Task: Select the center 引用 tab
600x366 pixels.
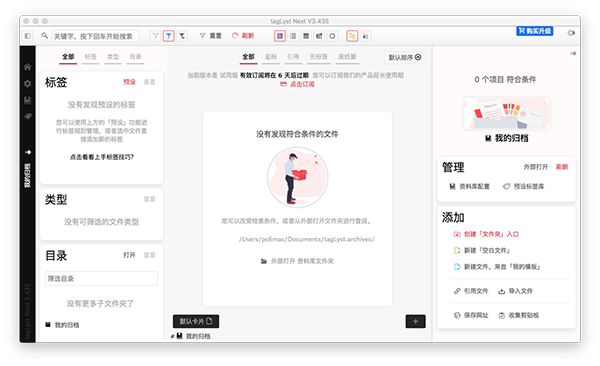Action: 293,57
